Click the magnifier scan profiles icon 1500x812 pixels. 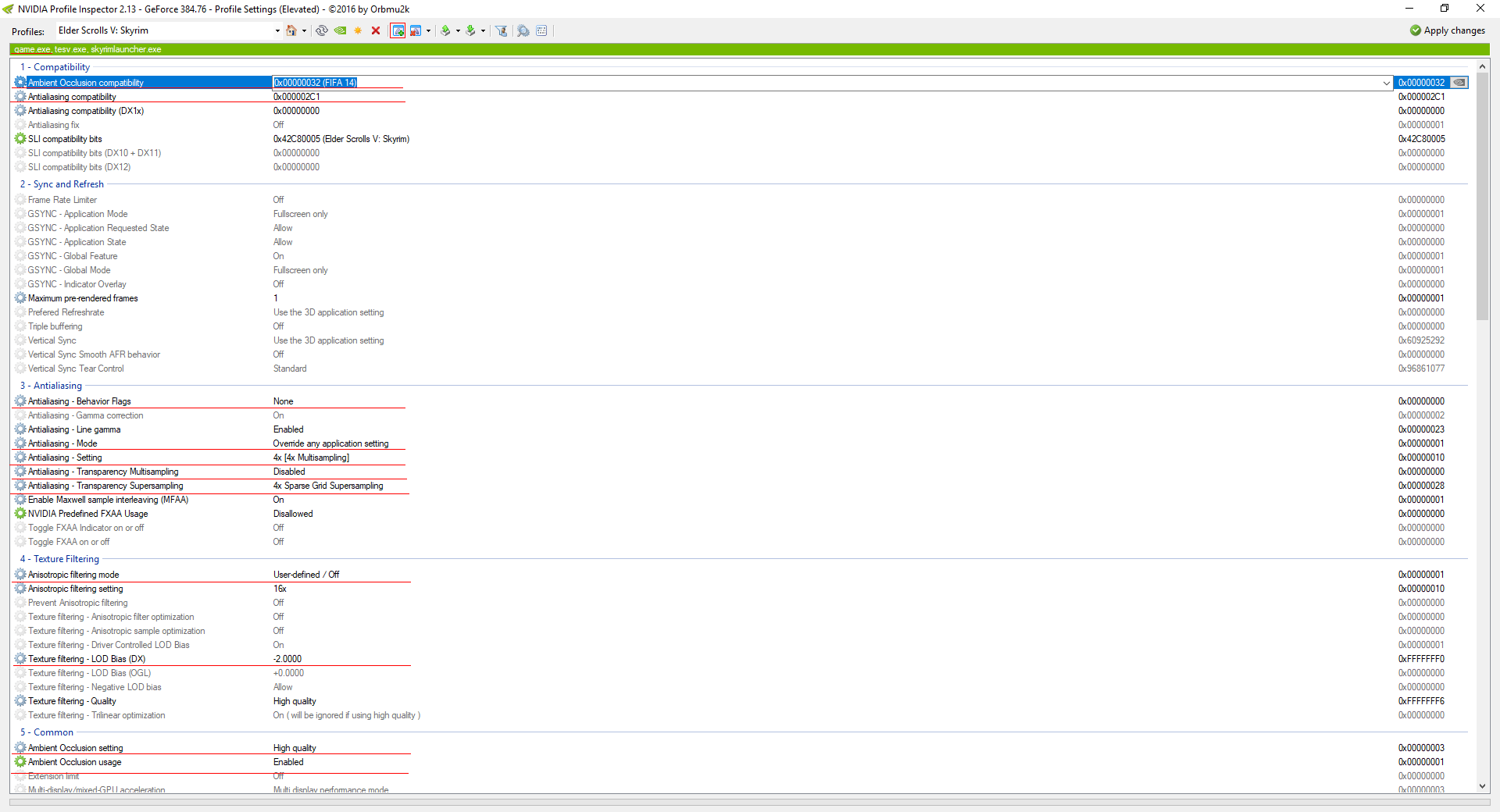point(523,30)
